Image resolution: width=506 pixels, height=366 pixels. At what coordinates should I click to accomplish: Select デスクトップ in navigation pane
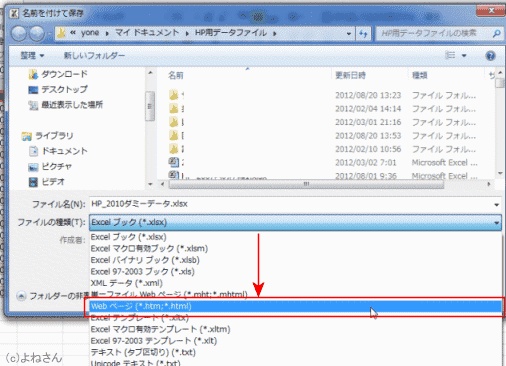tap(58, 89)
